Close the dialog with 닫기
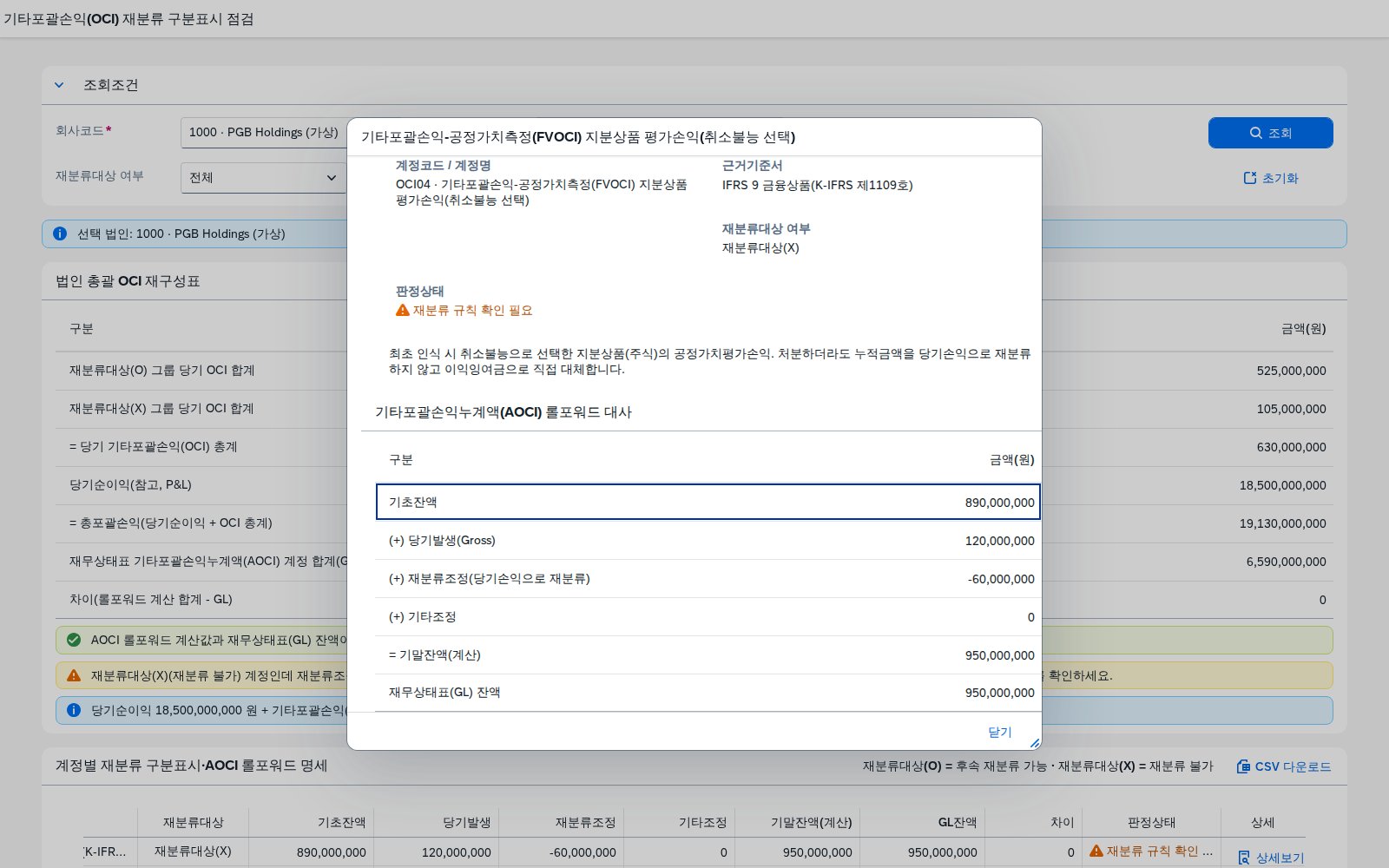The image size is (1389, 868). pyautogui.click(x=1000, y=732)
